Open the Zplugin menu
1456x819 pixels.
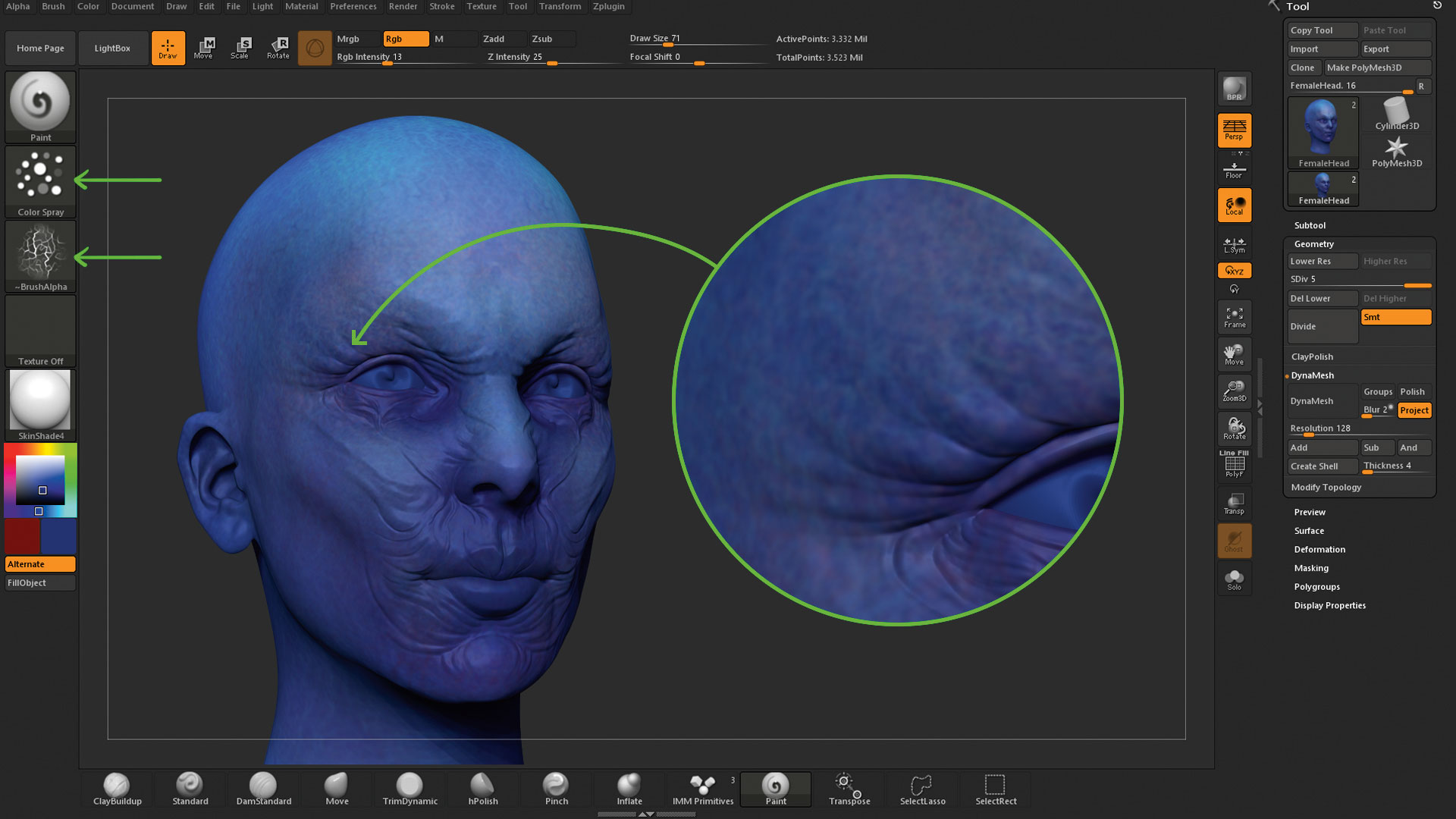[608, 6]
